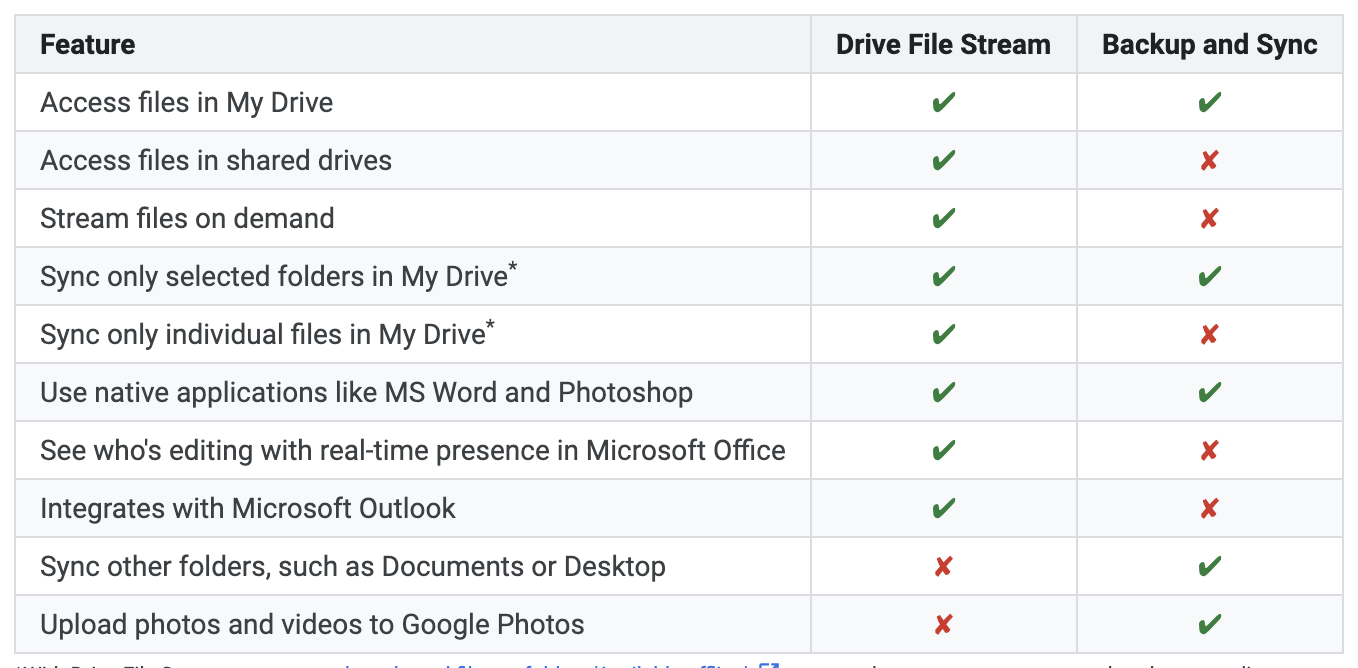Viewport: 1358px width, 668px height.
Task: Click 'Upload photos and videos to Google Photos' text
Action: point(312,625)
